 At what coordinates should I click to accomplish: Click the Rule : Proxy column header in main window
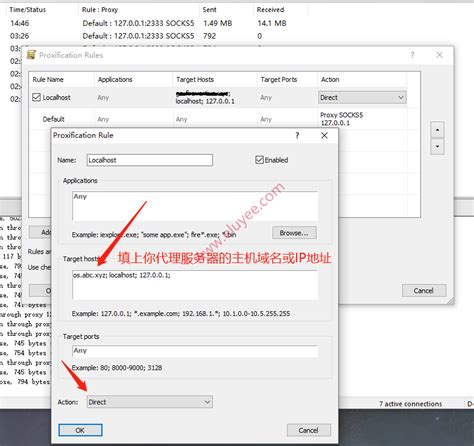pyautogui.click(x=100, y=10)
